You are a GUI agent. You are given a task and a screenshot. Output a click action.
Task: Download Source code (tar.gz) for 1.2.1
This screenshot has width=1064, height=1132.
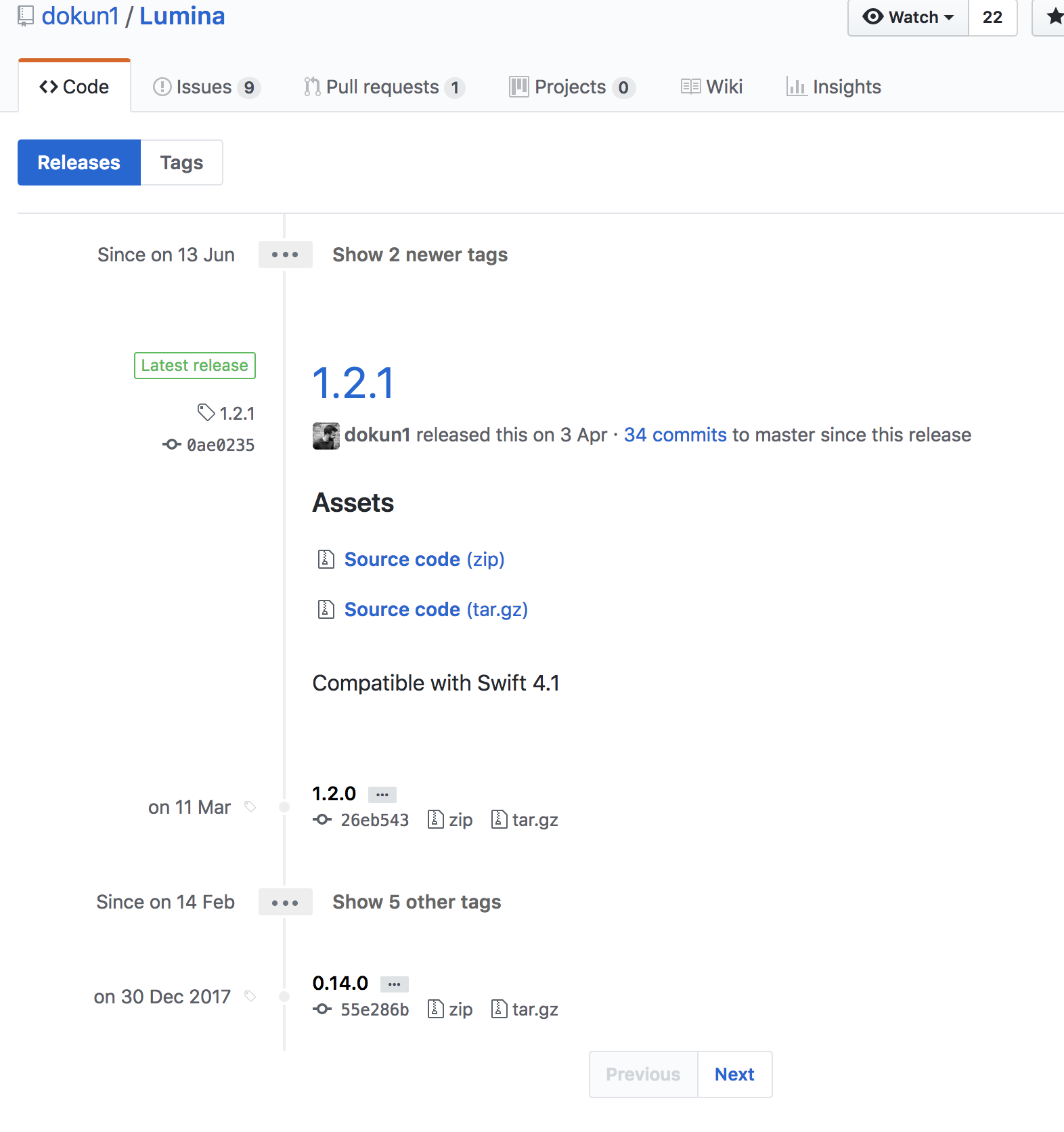point(436,609)
